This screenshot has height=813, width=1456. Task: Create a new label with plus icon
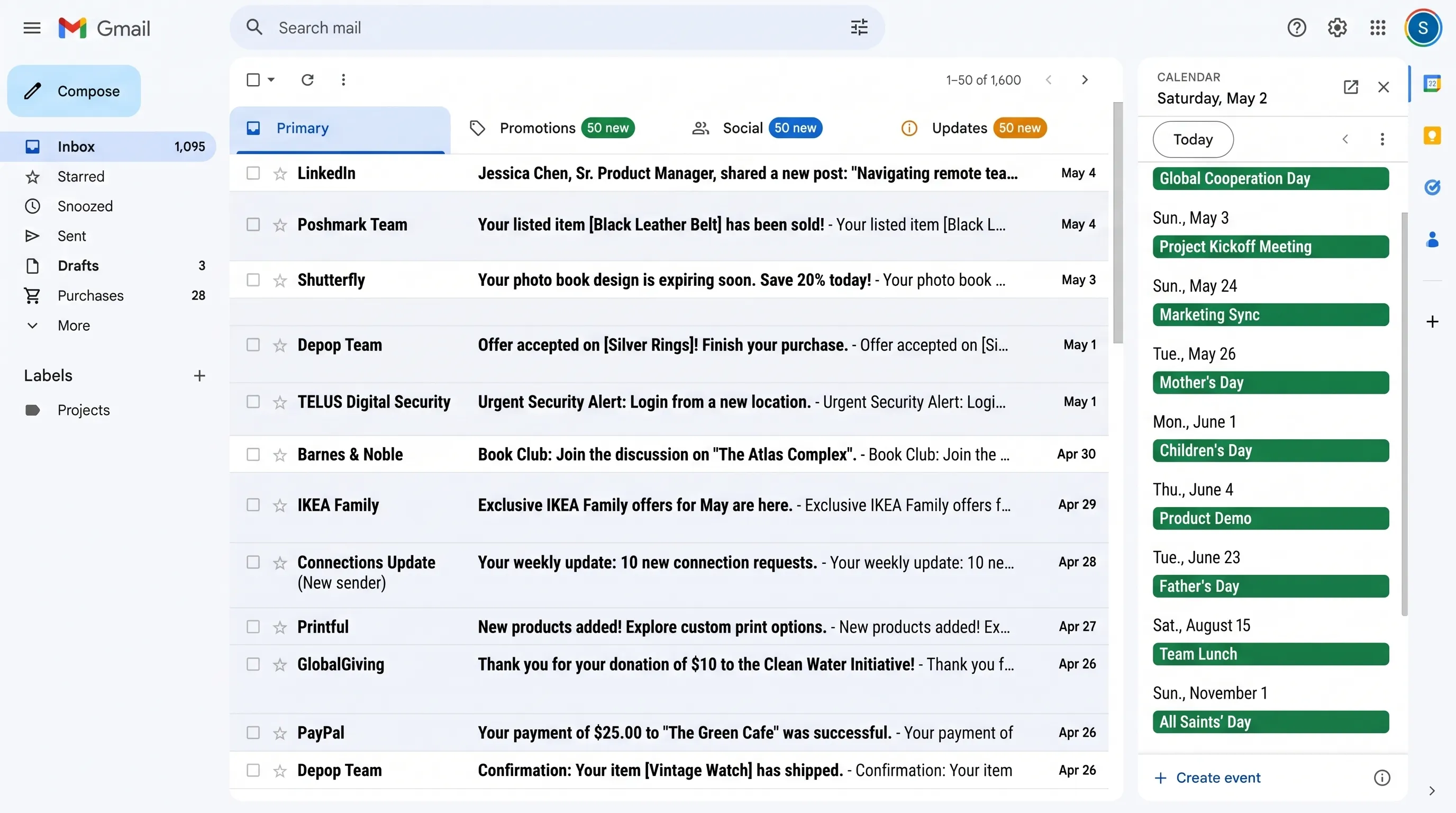(199, 375)
